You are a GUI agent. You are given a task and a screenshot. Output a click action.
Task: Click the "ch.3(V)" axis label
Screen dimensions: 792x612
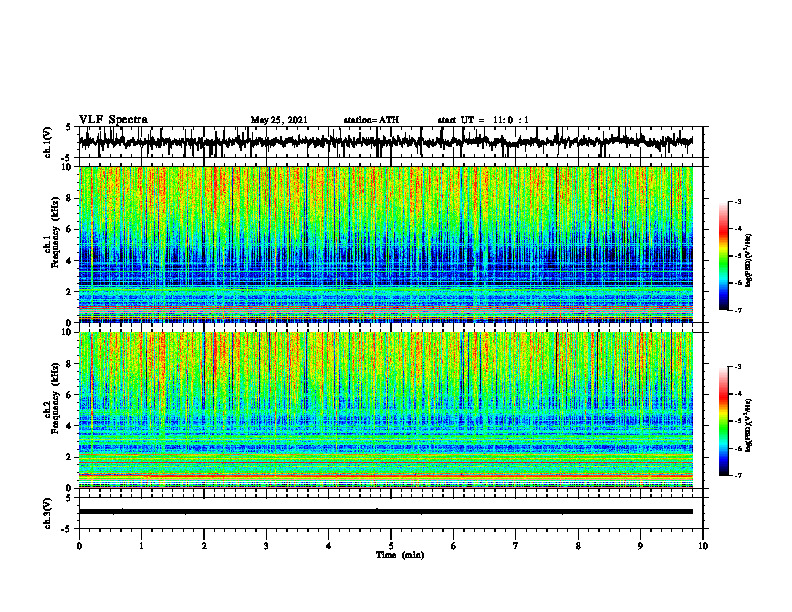click(47, 513)
